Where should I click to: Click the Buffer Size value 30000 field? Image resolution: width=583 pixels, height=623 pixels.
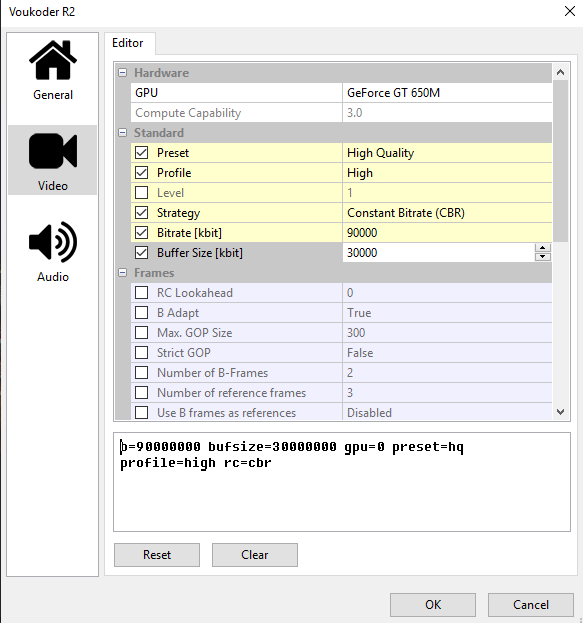pyautogui.click(x=438, y=253)
